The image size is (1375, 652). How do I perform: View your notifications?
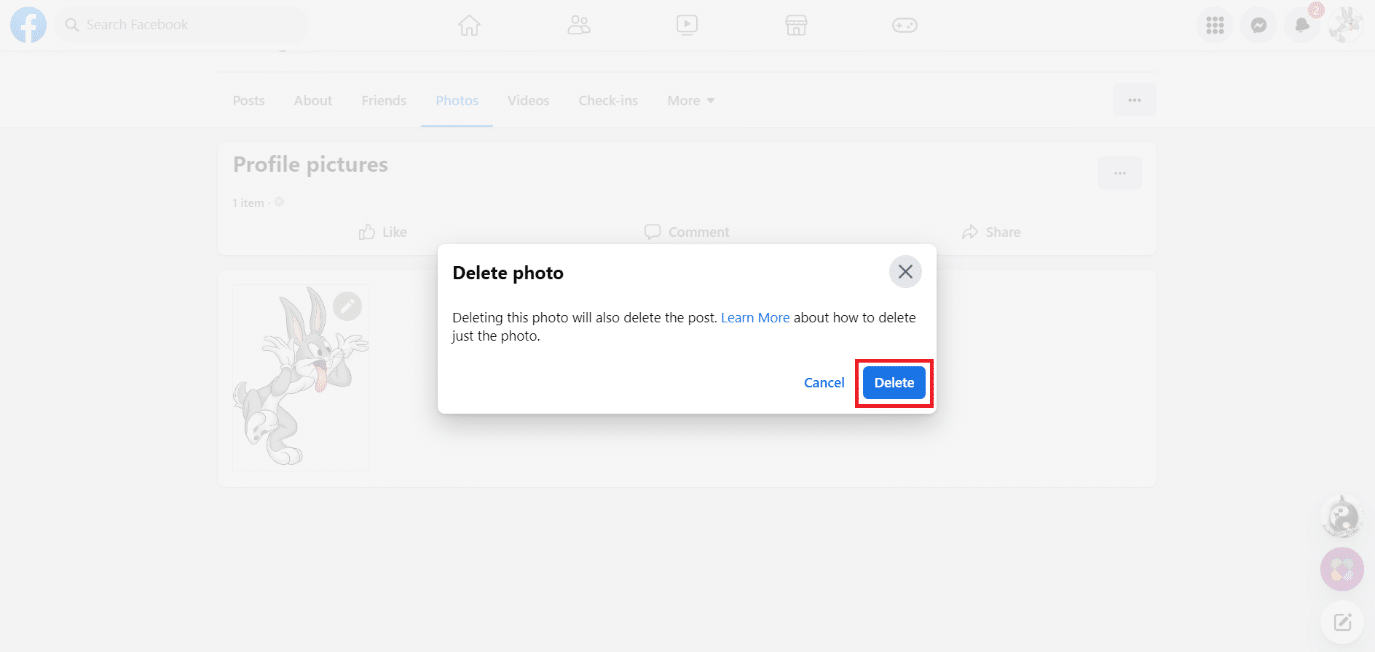1301,24
